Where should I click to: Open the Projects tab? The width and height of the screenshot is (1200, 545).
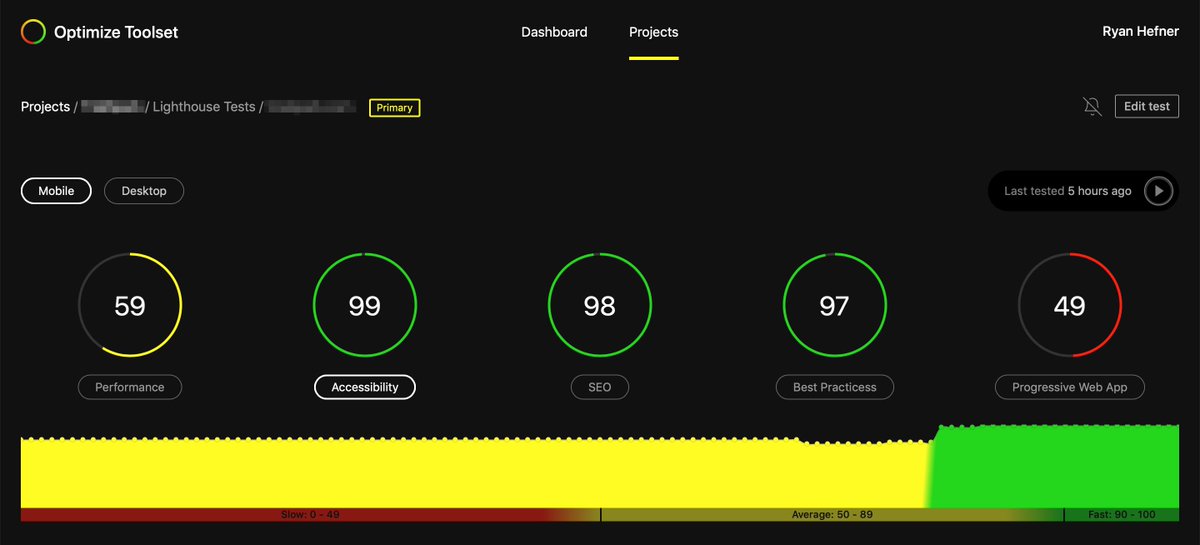point(654,32)
